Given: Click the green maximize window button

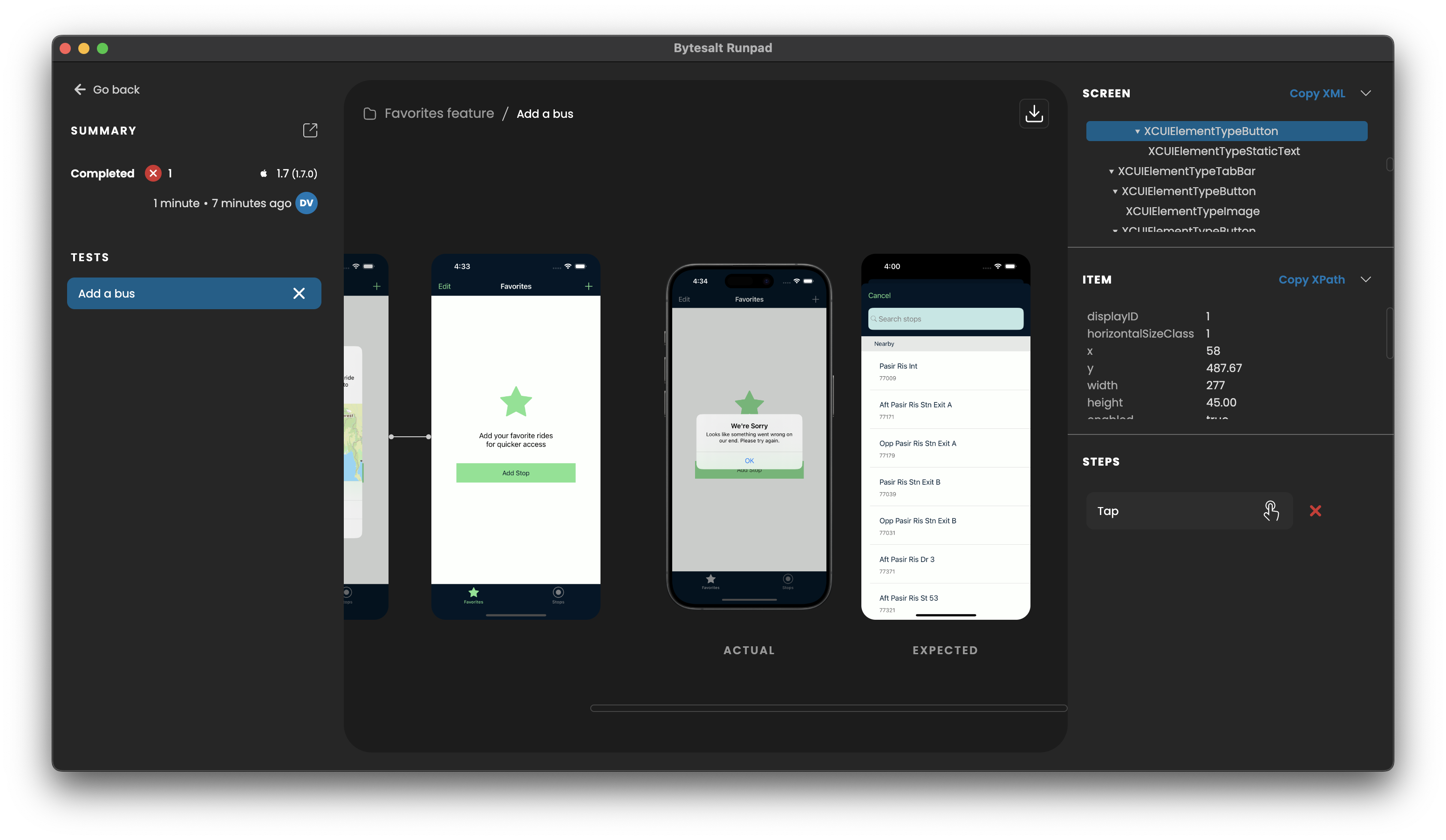Looking at the screenshot, I should coord(102,48).
